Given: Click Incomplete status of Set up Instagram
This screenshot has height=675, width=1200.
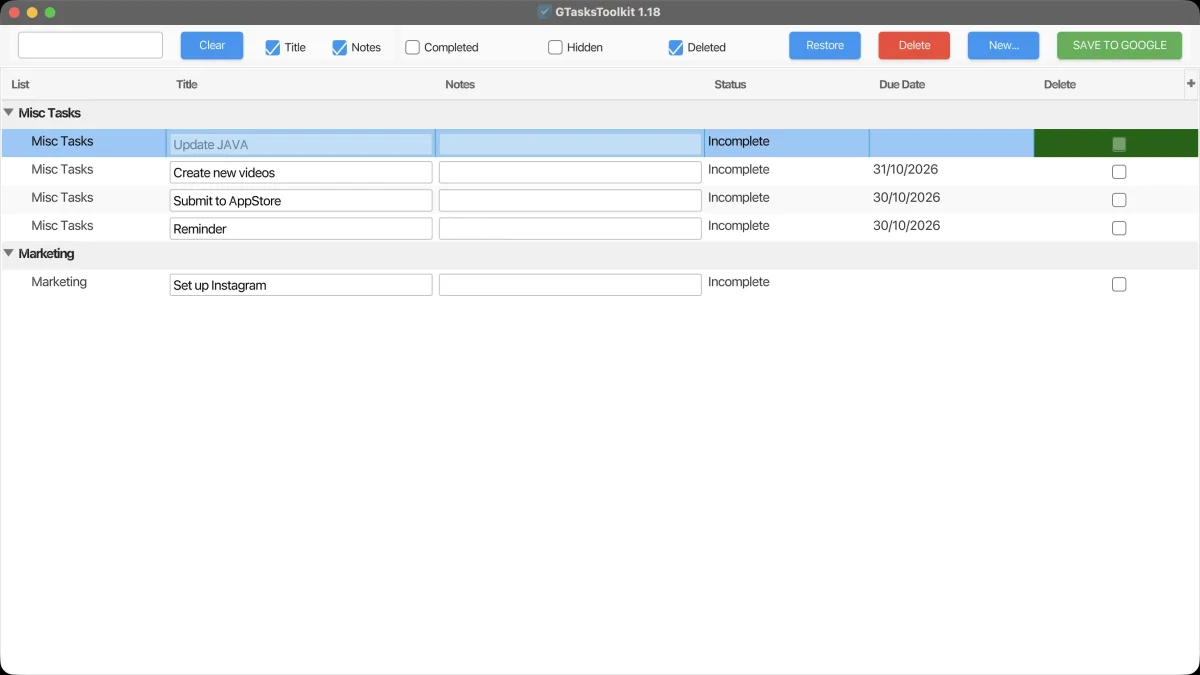Looking at the screenshot, I should coord(739,282).
